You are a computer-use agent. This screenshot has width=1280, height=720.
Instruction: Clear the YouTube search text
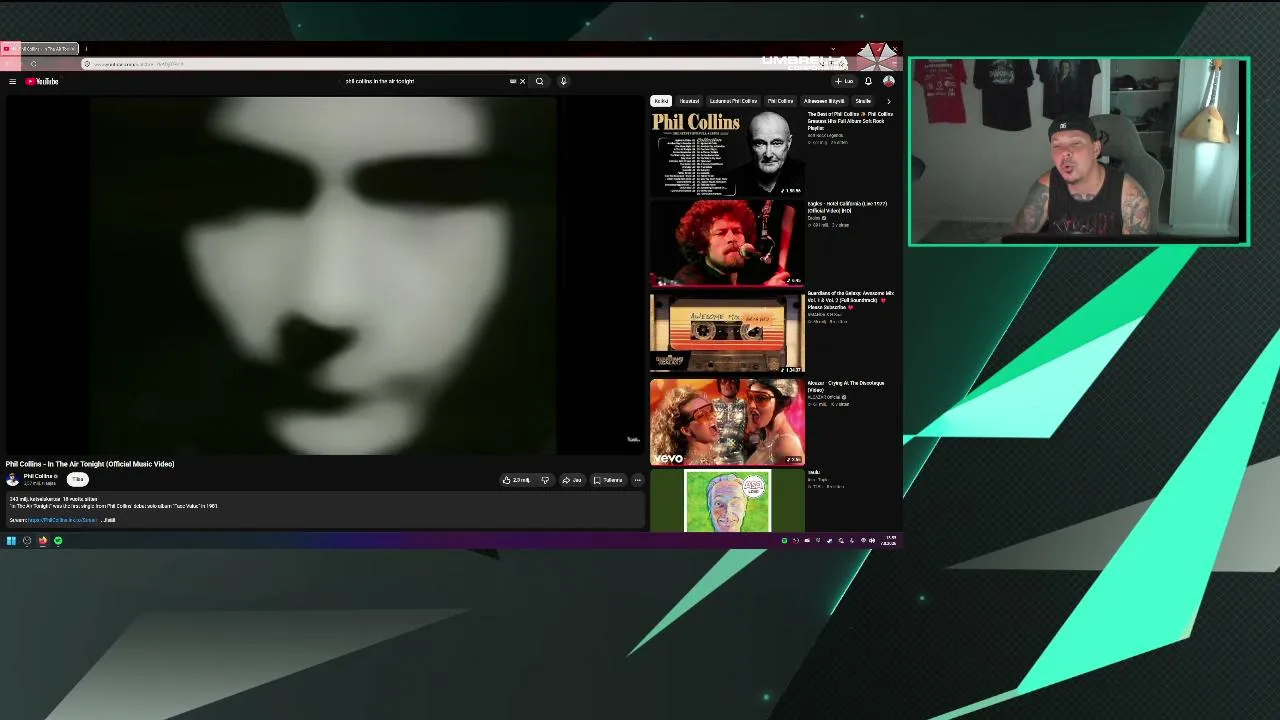click(522, 81)
